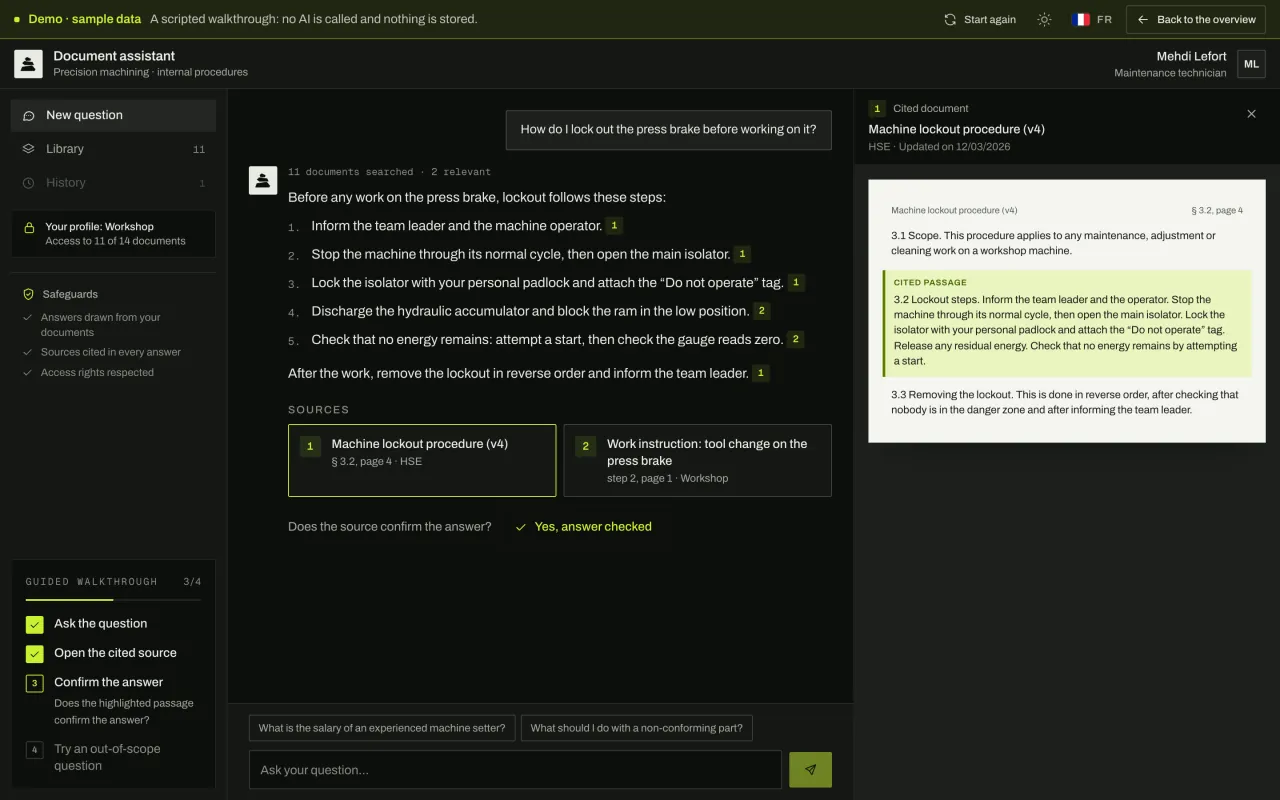
Task: Click 'Yes, answer checked' confirmation
Action: [583, 526]
